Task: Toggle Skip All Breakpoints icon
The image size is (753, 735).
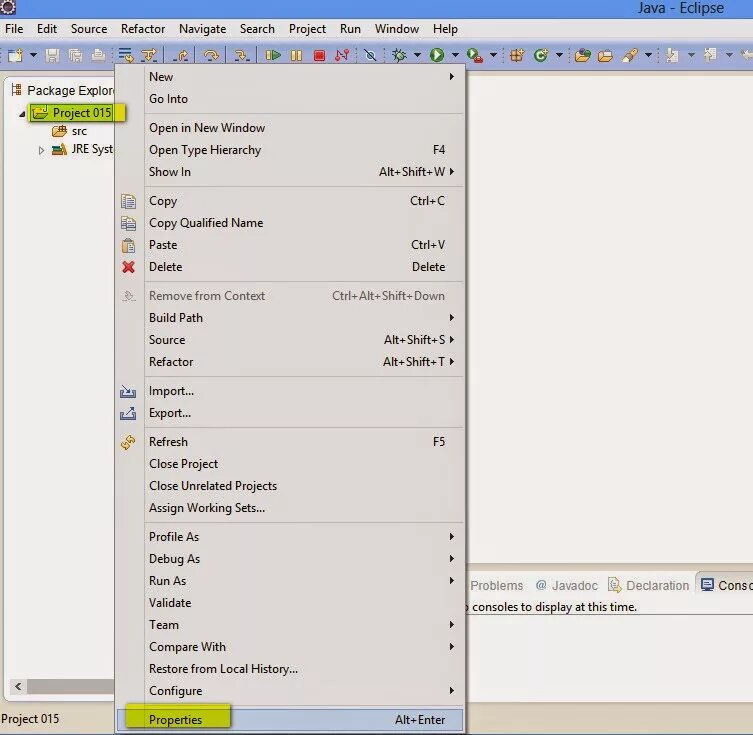Action: 370,56
